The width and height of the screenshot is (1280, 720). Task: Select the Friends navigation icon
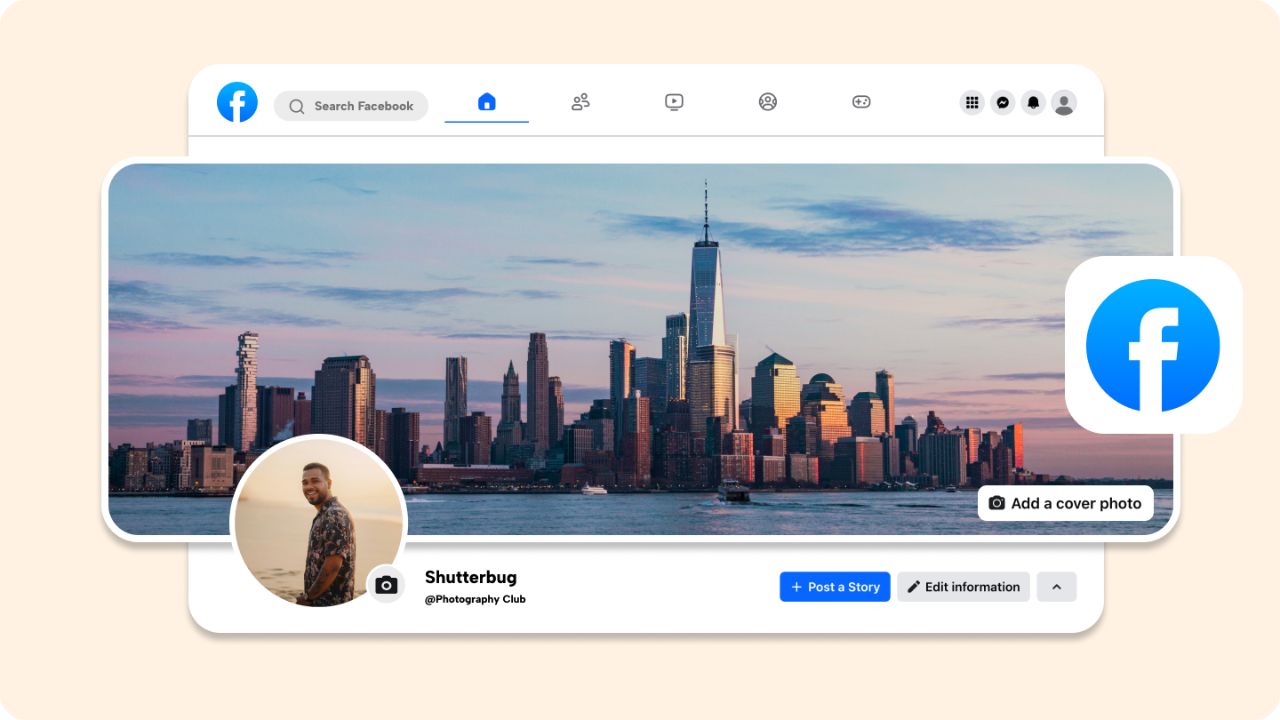pos(581,101)
